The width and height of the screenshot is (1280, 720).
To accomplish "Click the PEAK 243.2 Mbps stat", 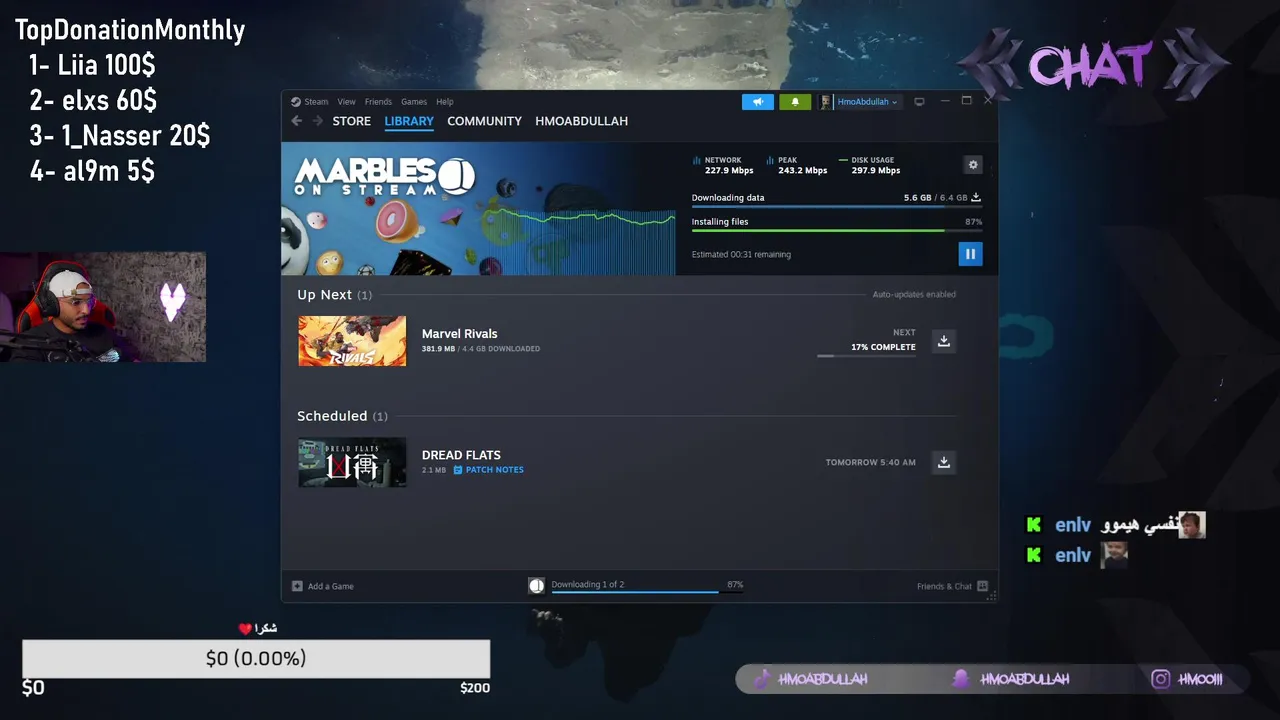I will click(x=797, y=165).
